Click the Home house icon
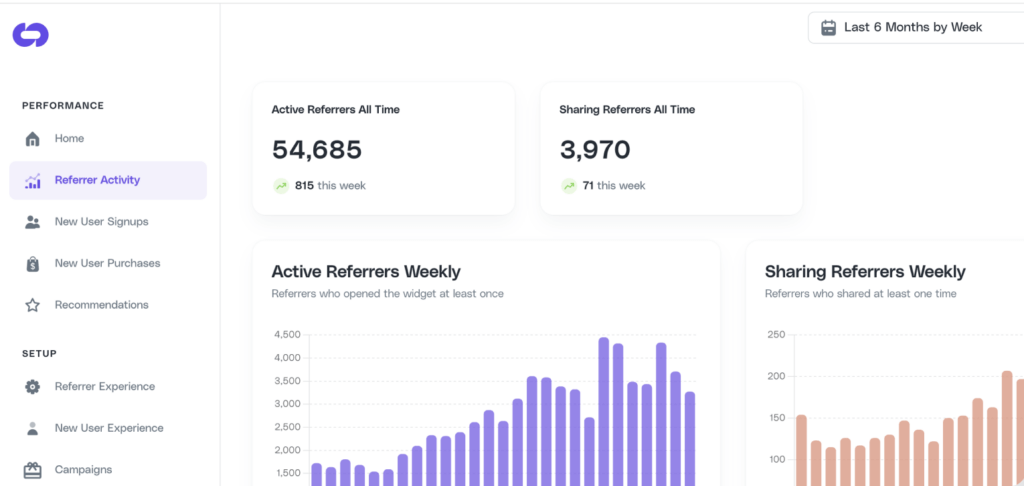Image resolution: width=1024 pixels, height=486 pixels. coord(32,139)
